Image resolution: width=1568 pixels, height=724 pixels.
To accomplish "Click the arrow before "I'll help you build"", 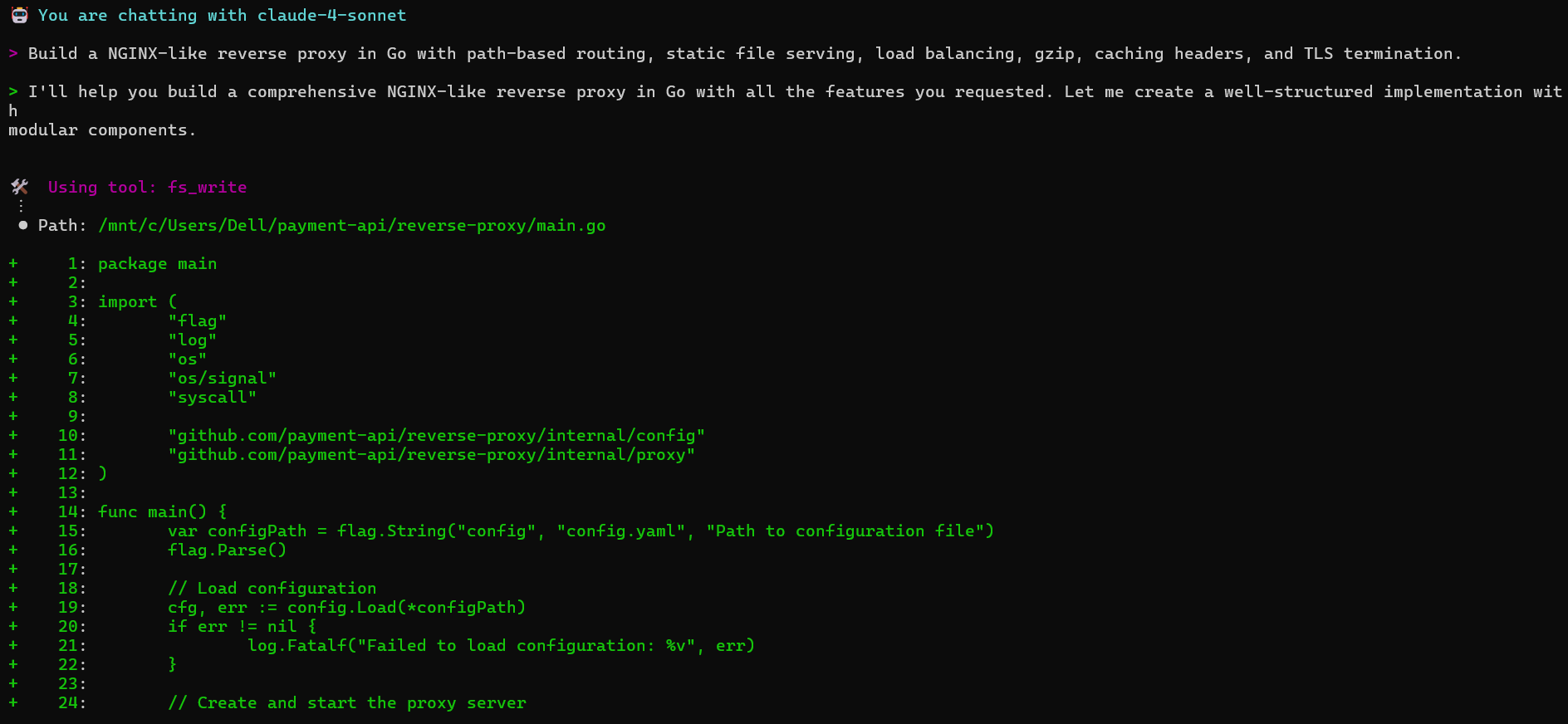I will [13, 91].
